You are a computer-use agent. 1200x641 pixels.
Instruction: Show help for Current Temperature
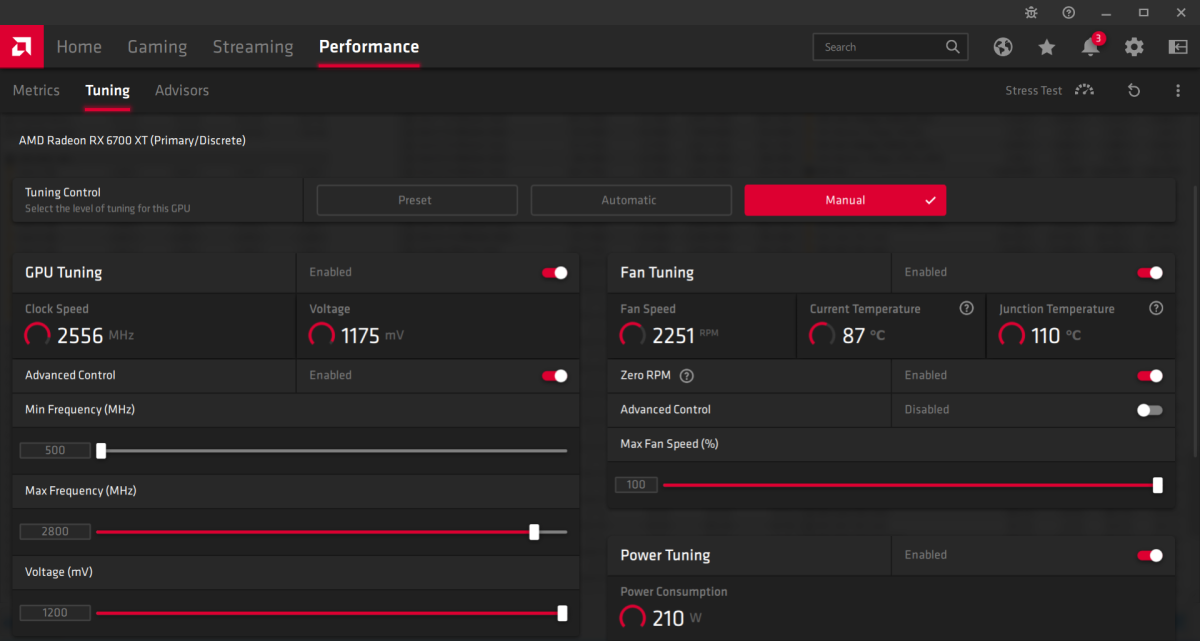point(966,309)
